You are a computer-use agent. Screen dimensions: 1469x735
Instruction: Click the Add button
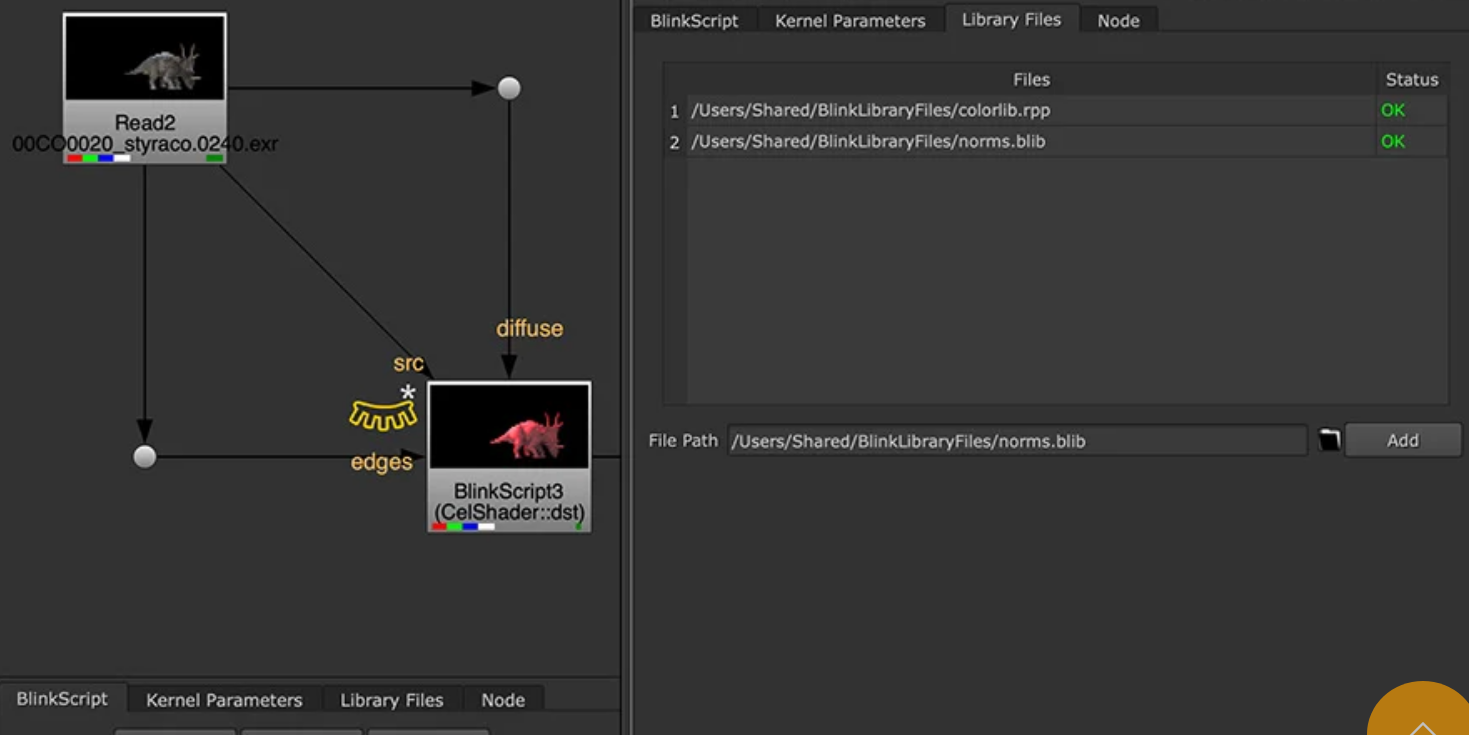(x=1402, y=440)
